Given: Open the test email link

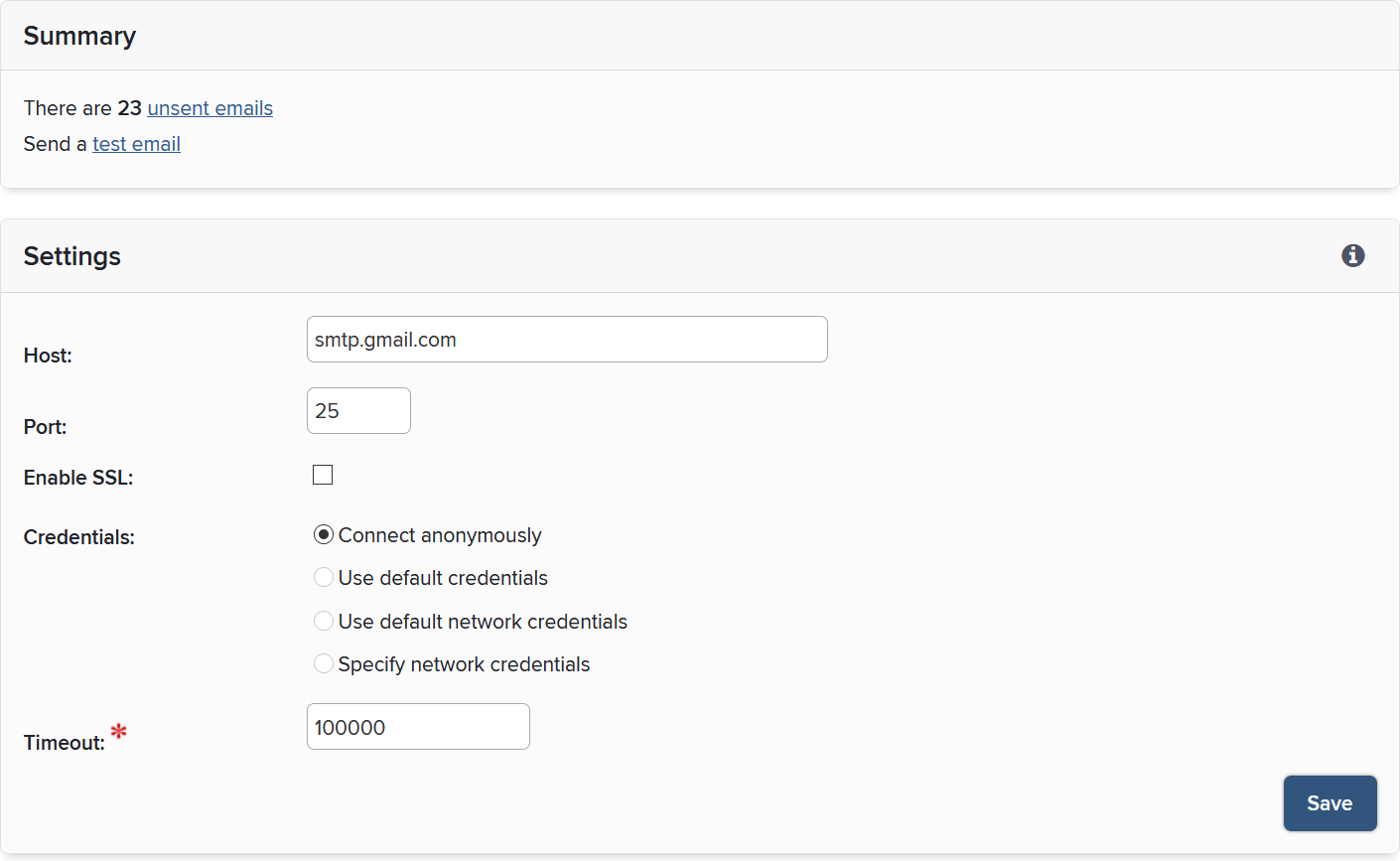Looking at the screenshot, I should pyautogui.click(x=136, y=144).
